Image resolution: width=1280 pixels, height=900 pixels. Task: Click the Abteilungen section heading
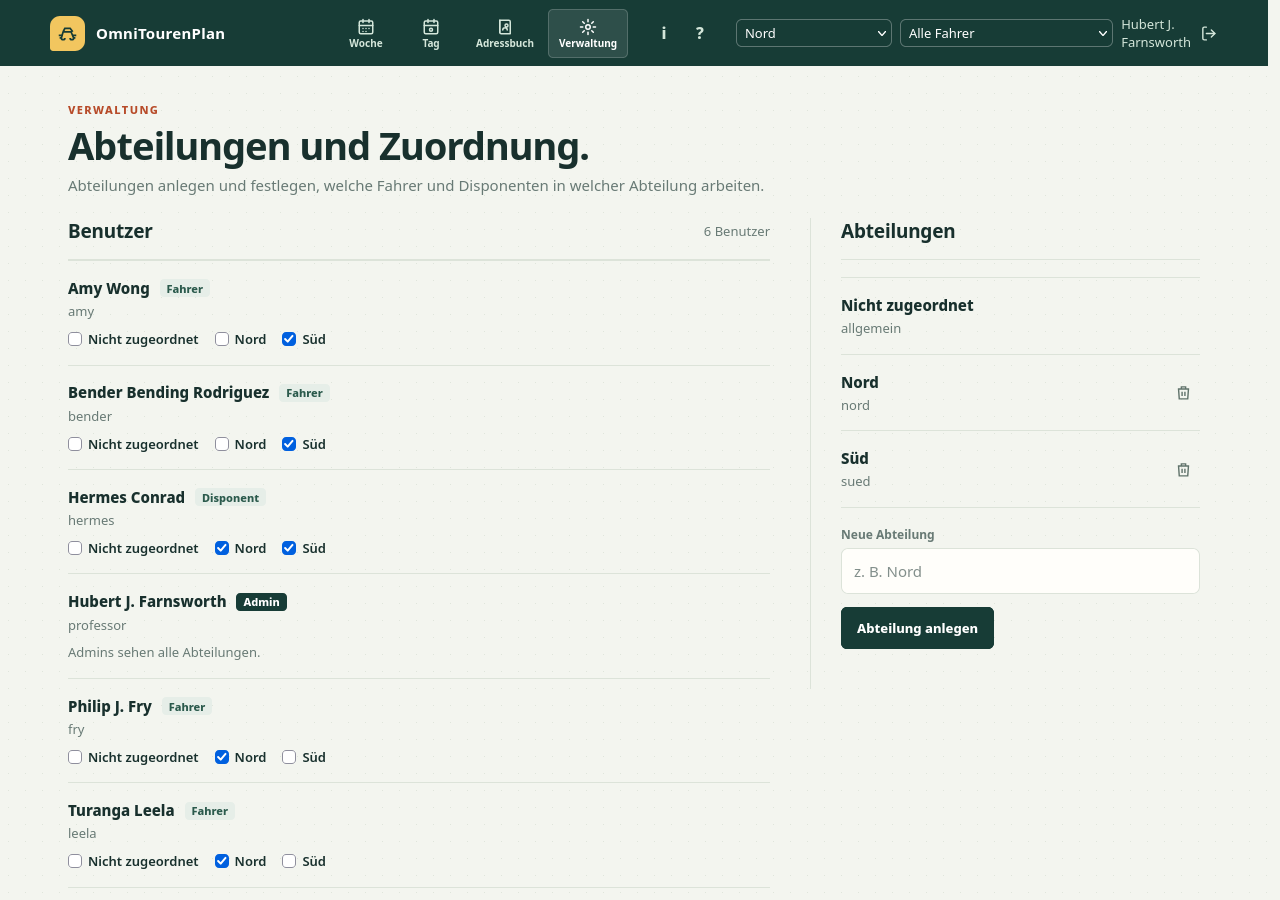tap(898, 231)
